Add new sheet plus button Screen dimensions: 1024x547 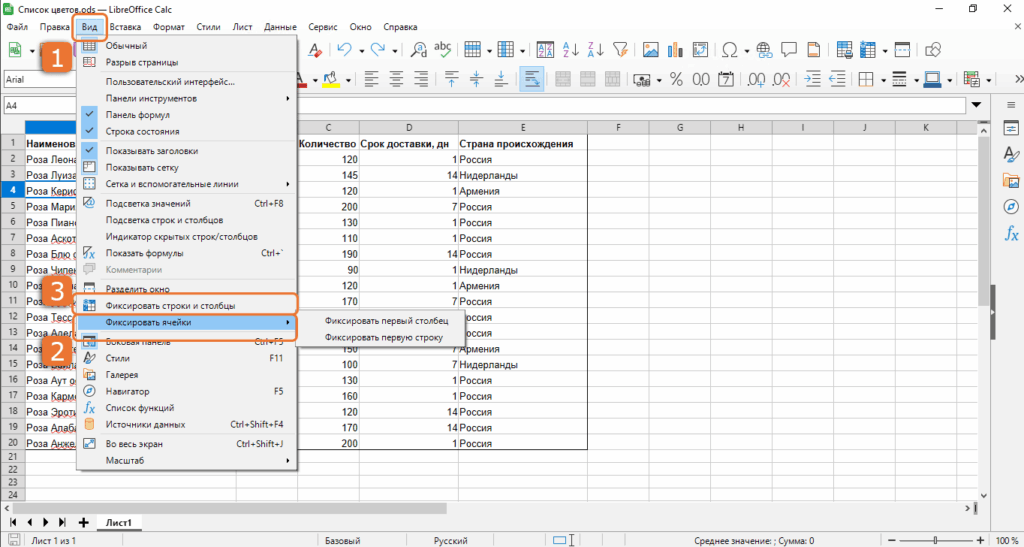pos(83,522)
